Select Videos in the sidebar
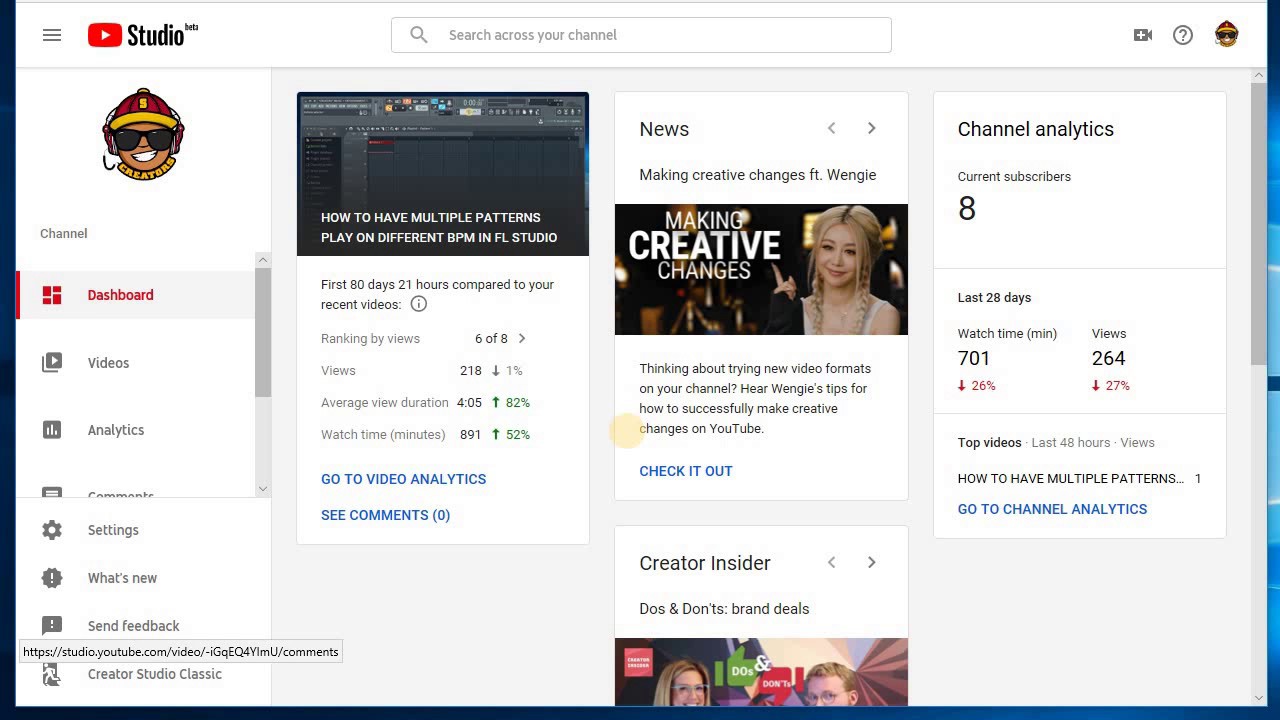The height and width of the screenshot is (720, 1280). point(135,363)
